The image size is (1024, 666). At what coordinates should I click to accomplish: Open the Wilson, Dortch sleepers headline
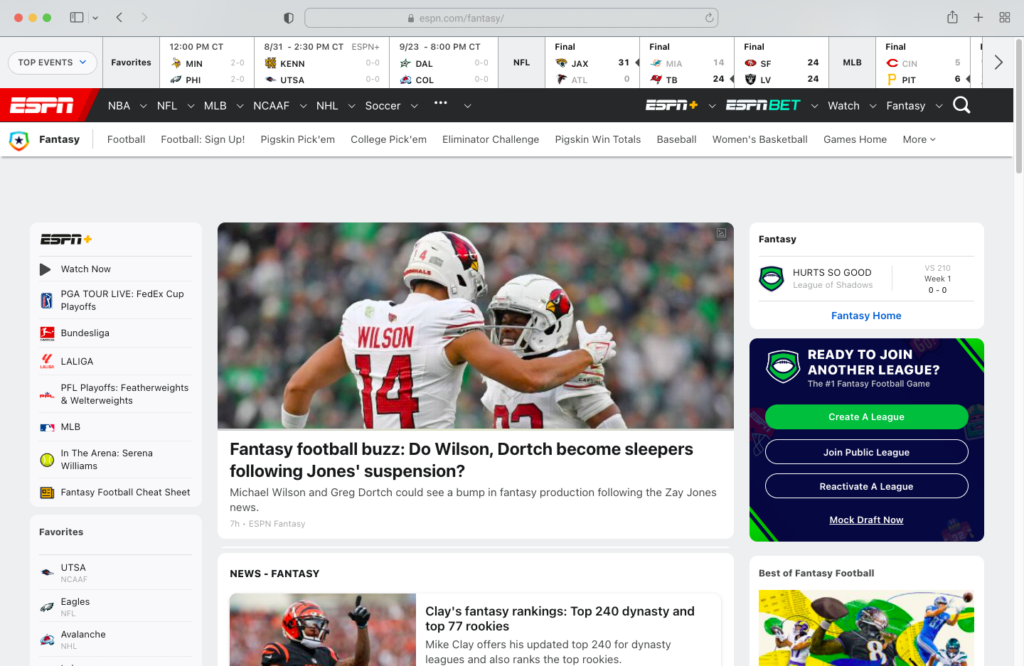[x=461, y=460]
